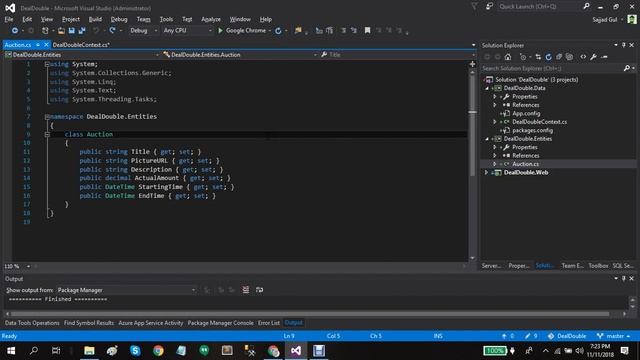Open the Title member dropdown
Image resolution: width=640 pixels, height=360 pixels.
point(398,55)
